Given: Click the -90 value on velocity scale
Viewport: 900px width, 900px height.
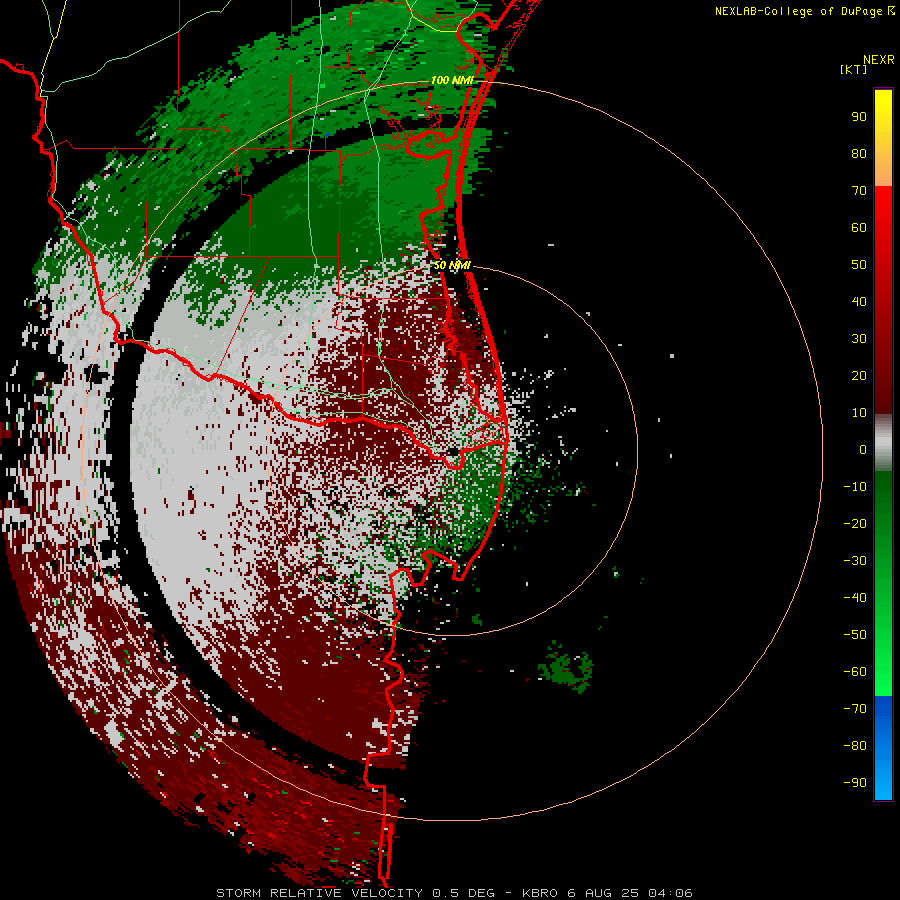Looking at the screenshot, I should (855, 783).
